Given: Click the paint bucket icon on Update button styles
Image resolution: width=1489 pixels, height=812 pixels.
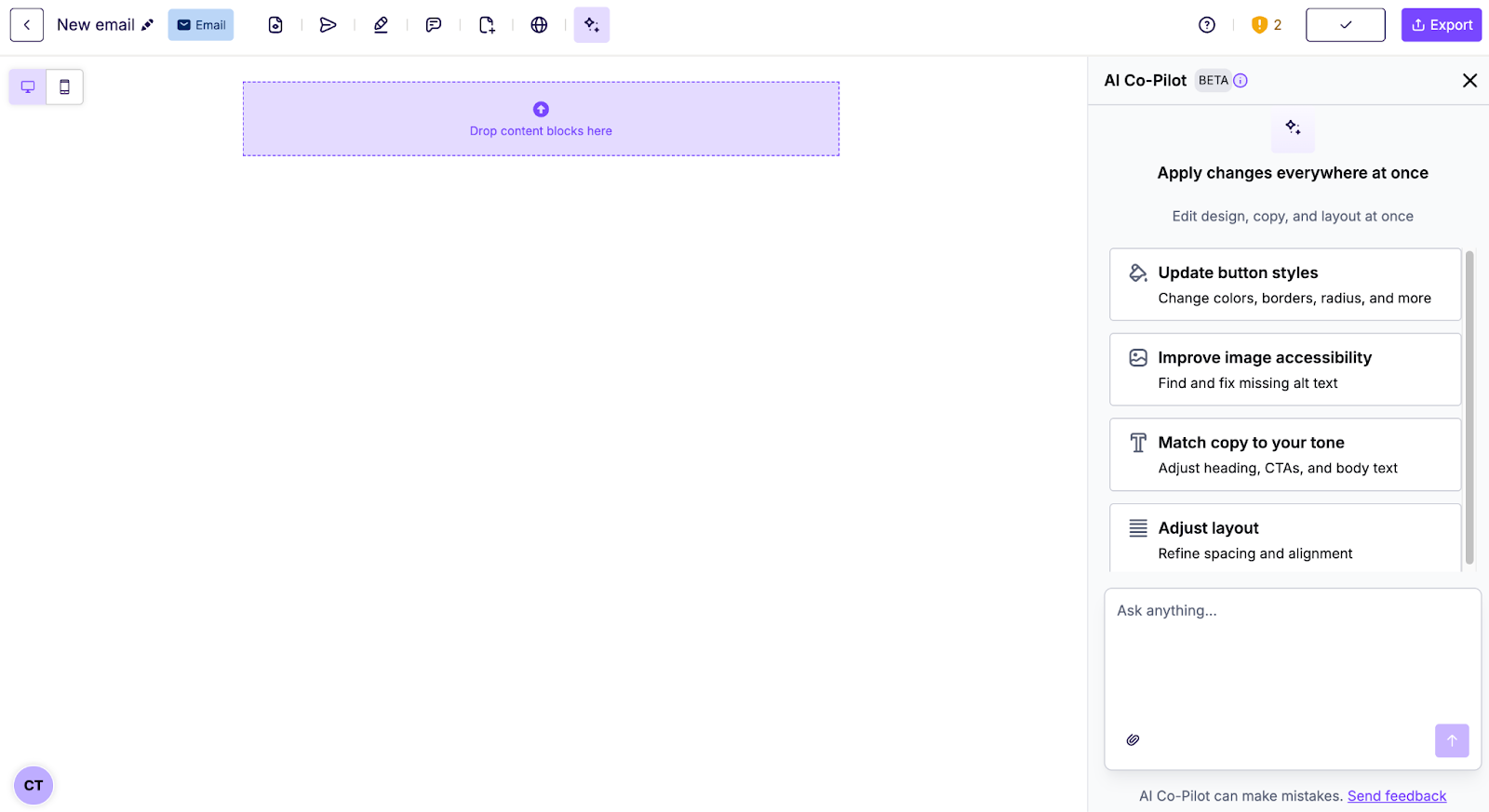Looking at the screenshot, I should (x=1138, y=273).
